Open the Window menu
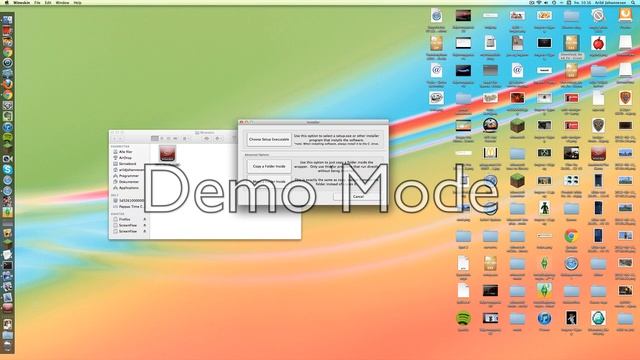 pos(62,2)
